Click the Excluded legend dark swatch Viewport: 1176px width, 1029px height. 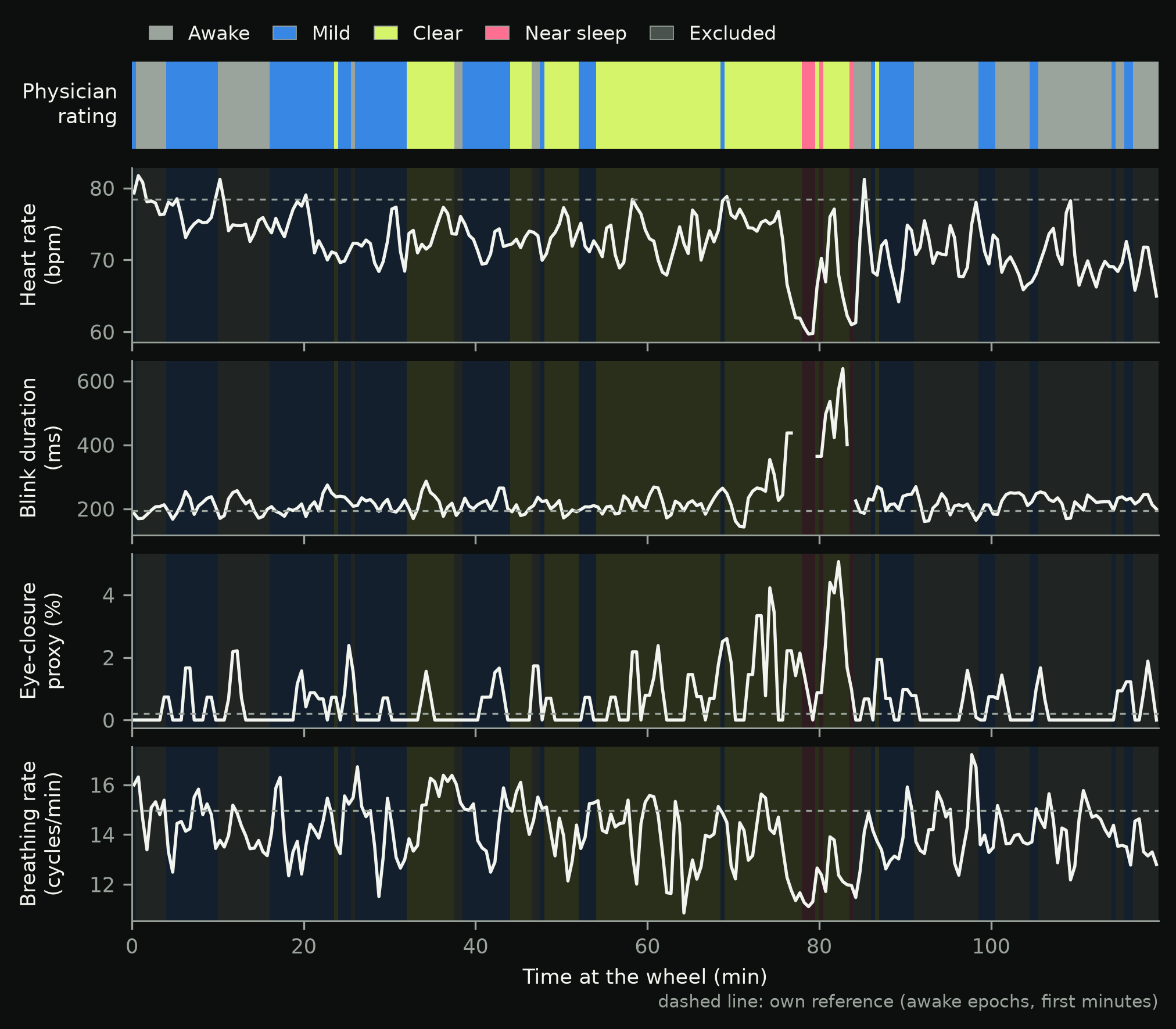coord(662,33)
